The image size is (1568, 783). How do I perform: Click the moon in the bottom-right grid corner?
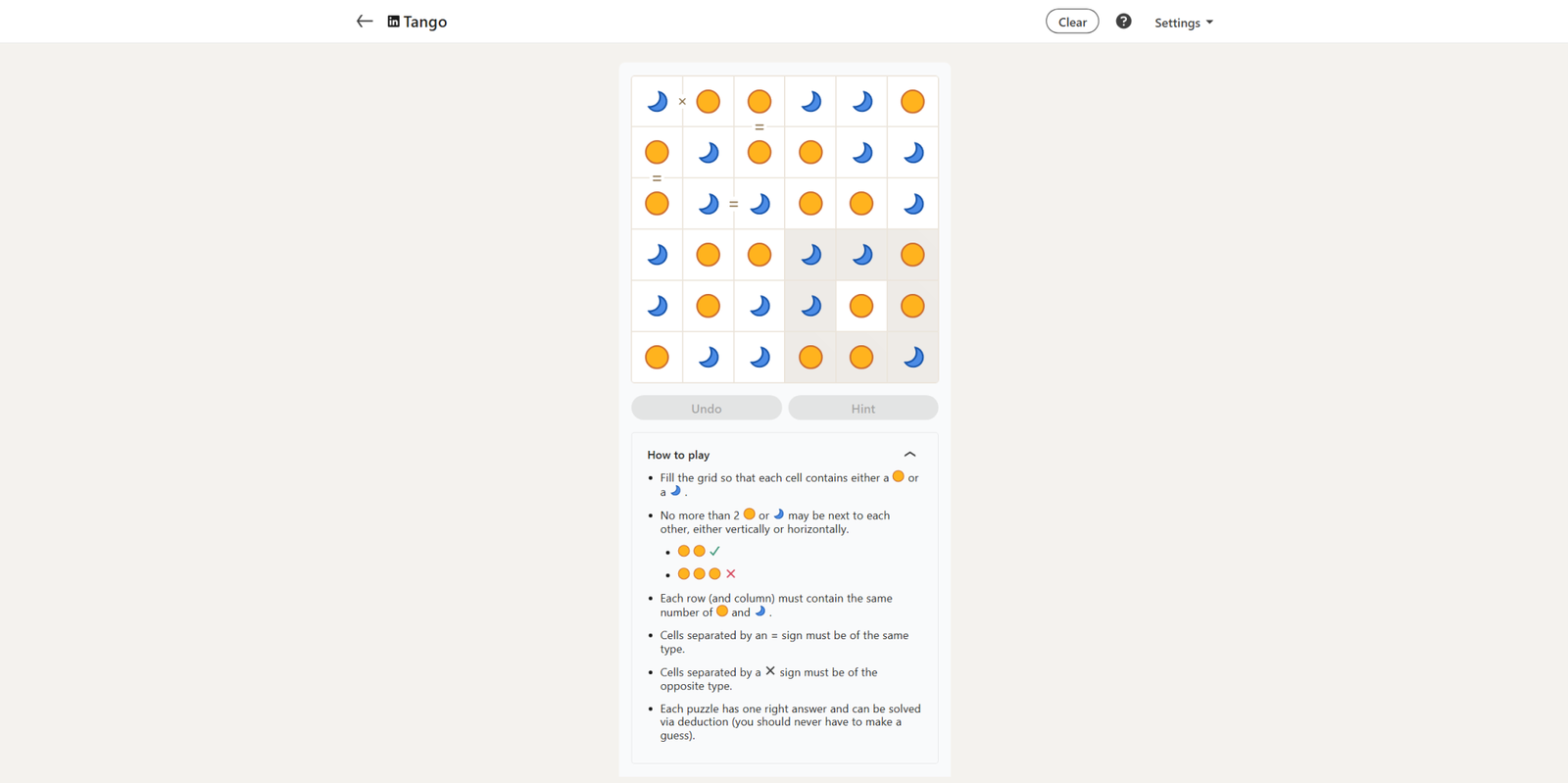[x=912, y=357]
